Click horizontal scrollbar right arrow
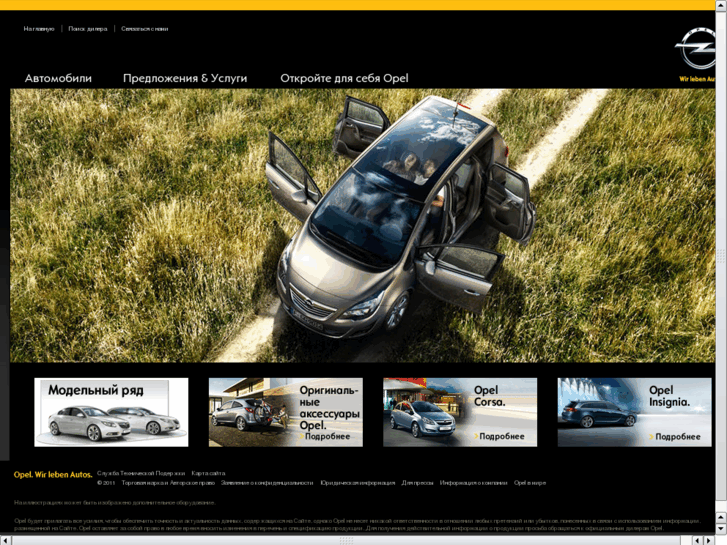This screenshot has height=545, width=727. (710, 540)
